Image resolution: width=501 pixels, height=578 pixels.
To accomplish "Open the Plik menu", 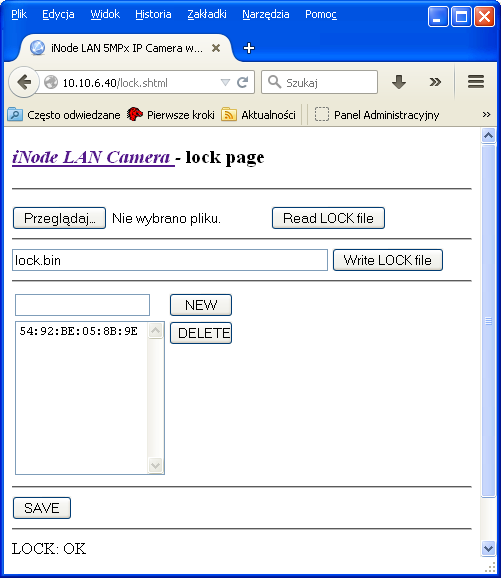I will [x=19, y=14].
